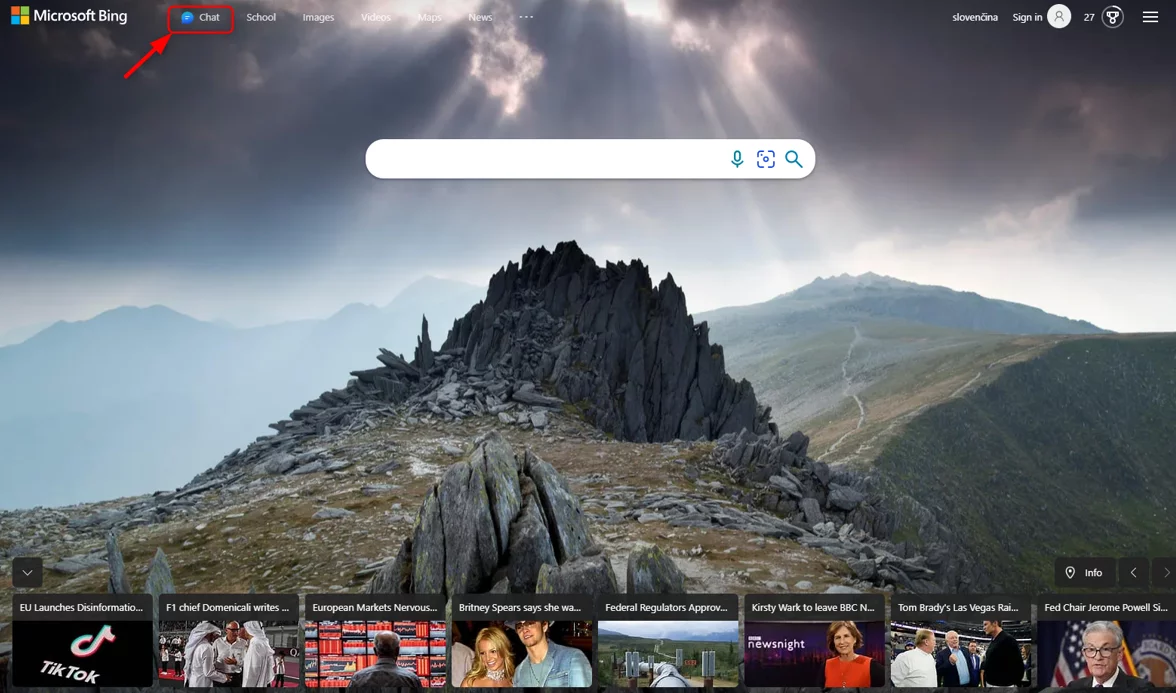1176x693 pixels.
Task: Click the Microsoft Bing logo
Action: 68,16
